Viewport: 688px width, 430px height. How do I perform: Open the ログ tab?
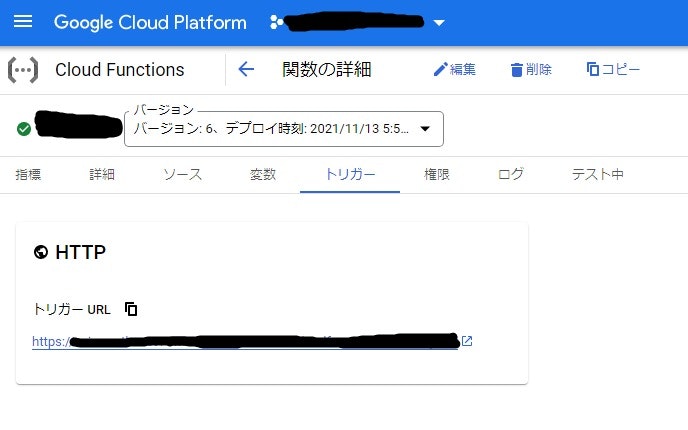tap(511, 174)
